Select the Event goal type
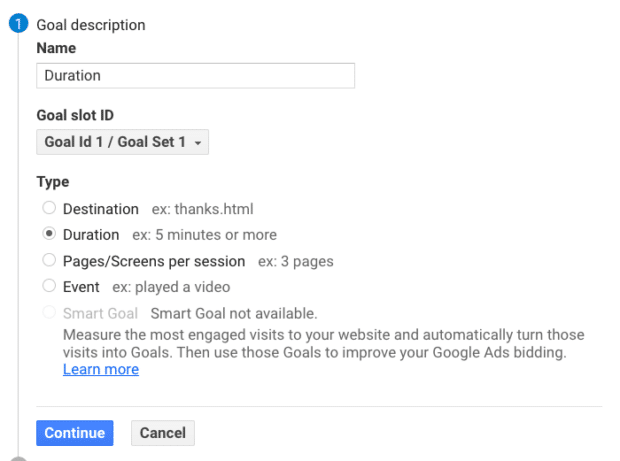This screenshot has width=620, height=461. [x=48, y=287]
